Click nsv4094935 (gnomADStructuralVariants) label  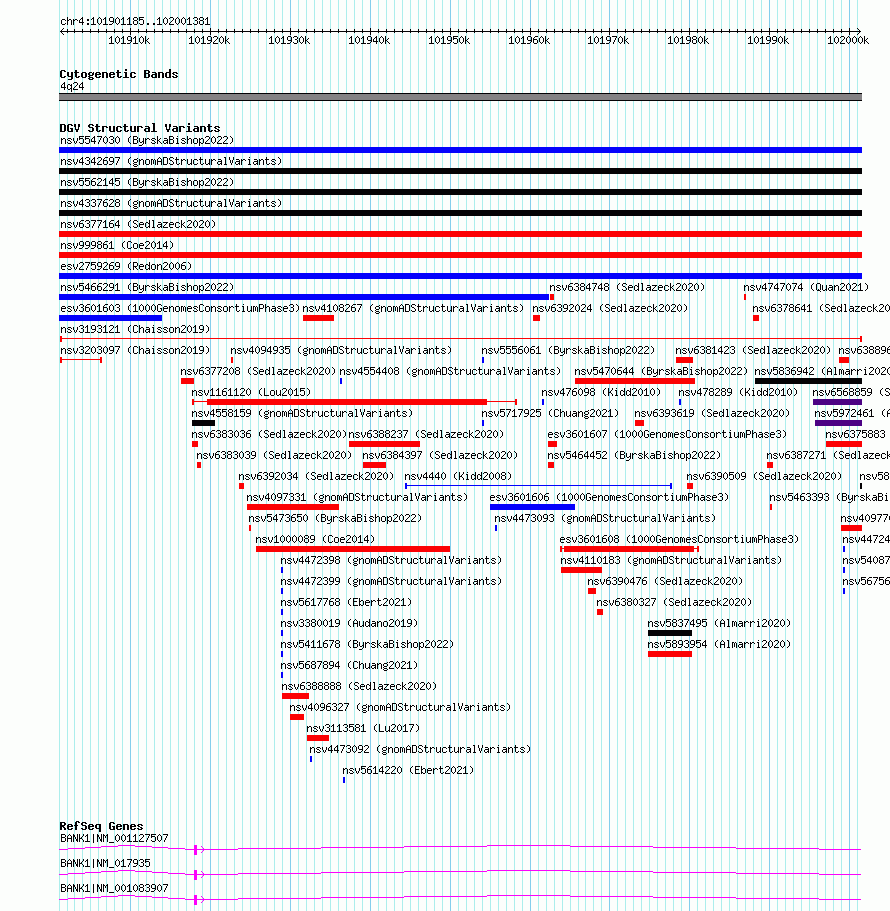[x=341, y=350]
